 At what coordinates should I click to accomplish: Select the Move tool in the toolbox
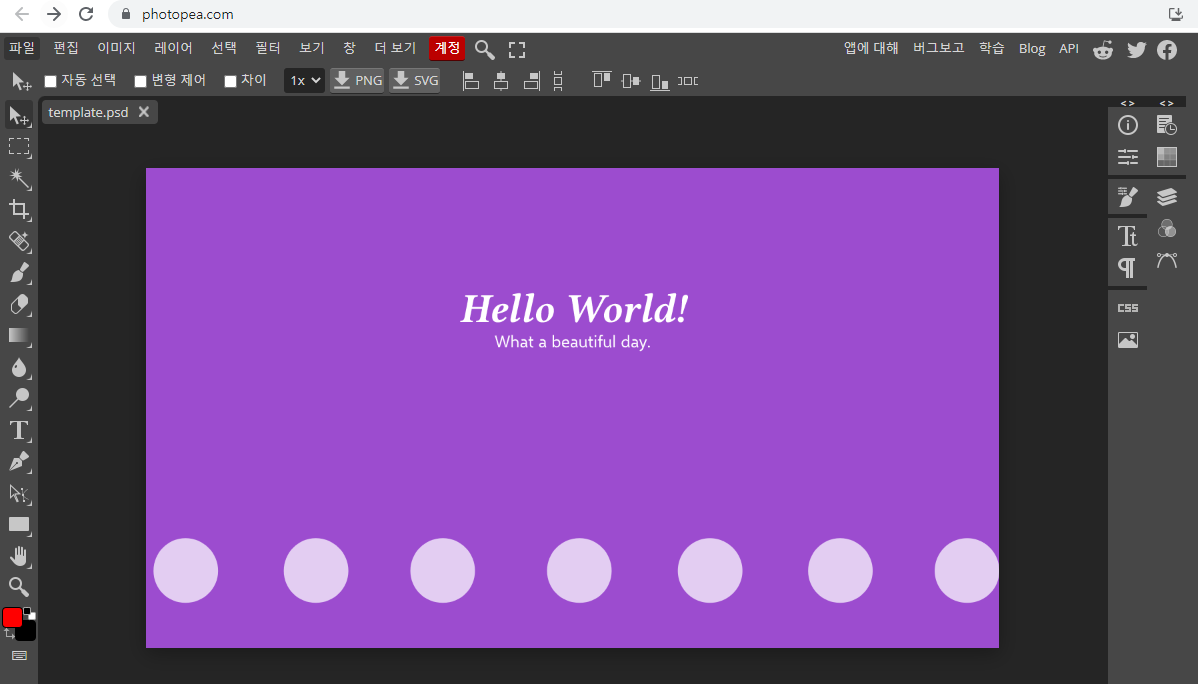coord(19,115)
